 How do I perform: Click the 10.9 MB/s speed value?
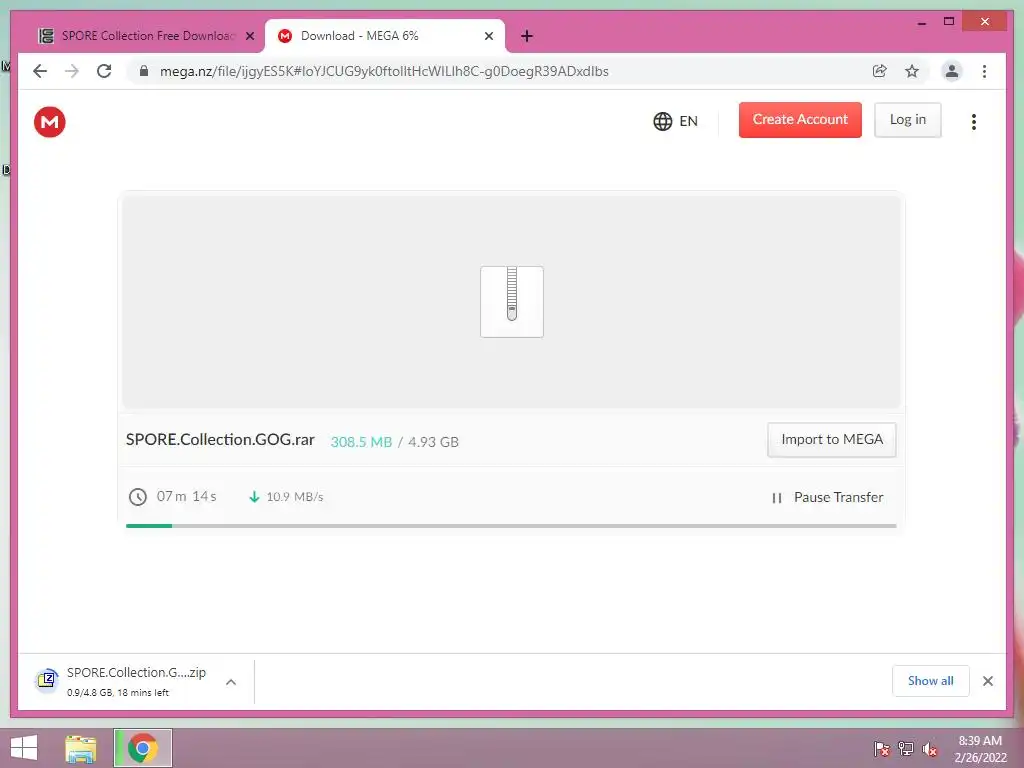point(295,497)
